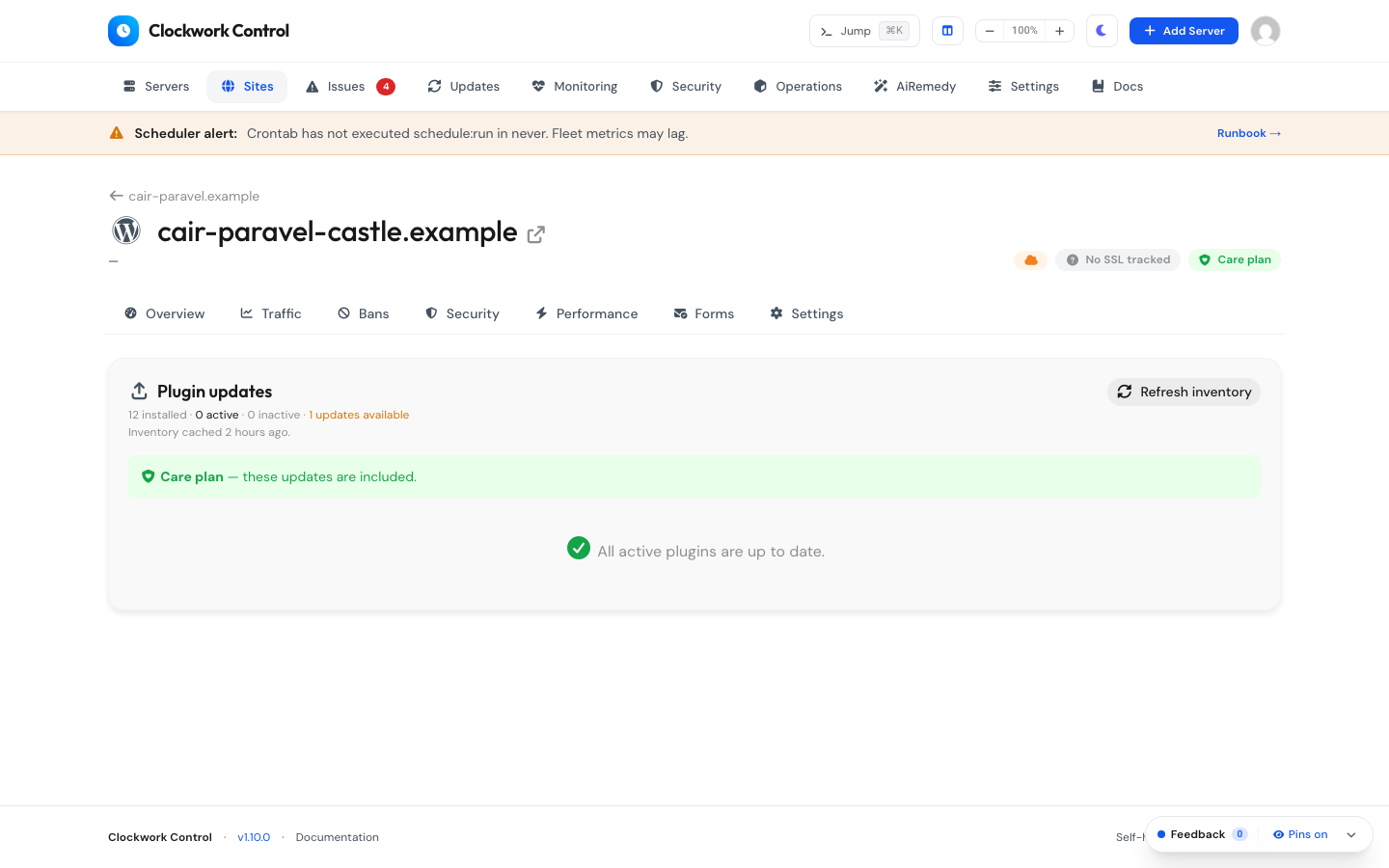This screenshot has height=868, width=1389.
Task: Open the footer Documentation link
Action: 338,837
